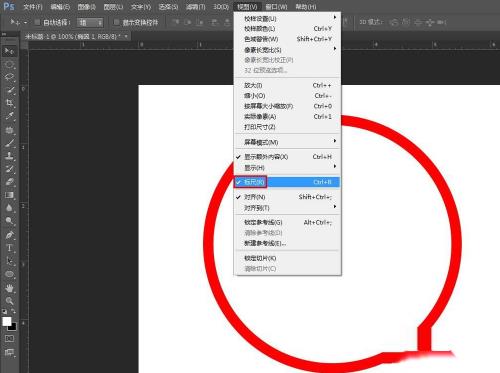Open the Move tool preset picker arrow

pyautogui.click(x=25, y=23)
